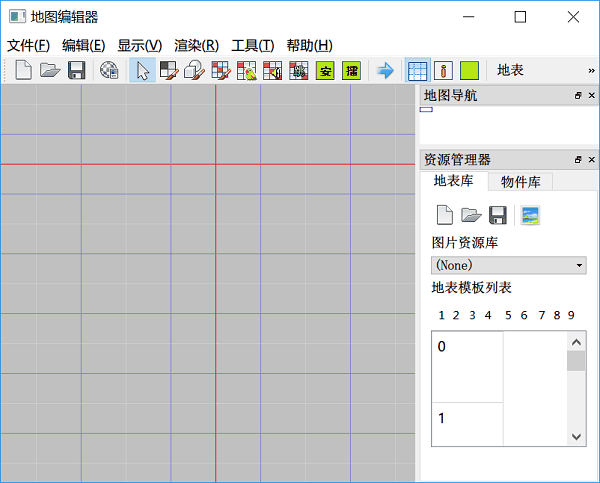Open a map file from main toolbar
This screenshot has height=483, width=600.
pyautogui.click(x=49, y=70)
